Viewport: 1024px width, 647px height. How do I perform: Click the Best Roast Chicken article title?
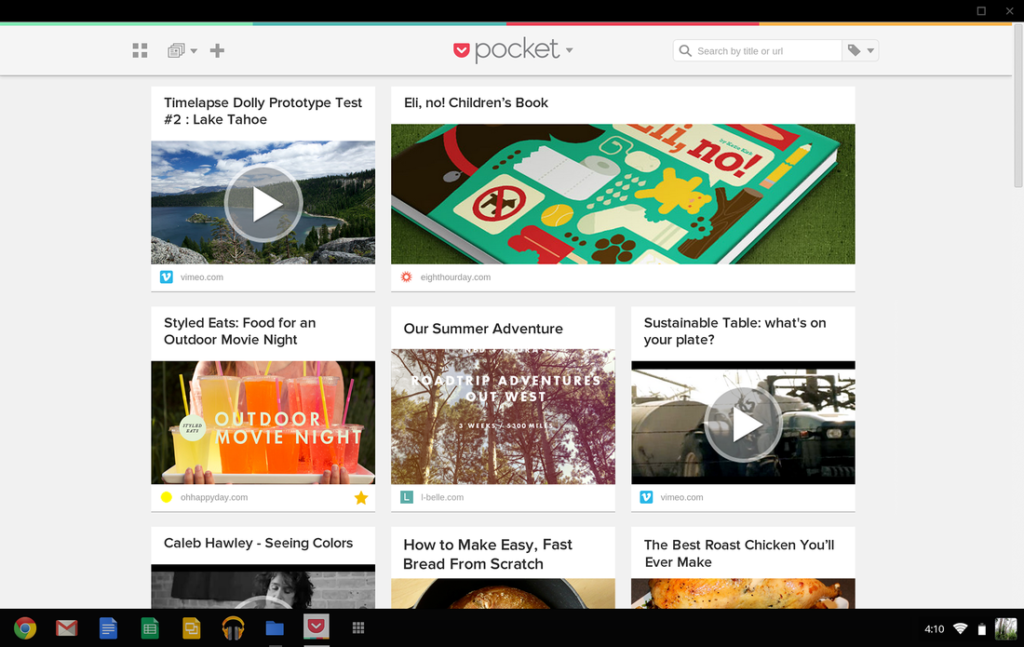coord(739,553)
